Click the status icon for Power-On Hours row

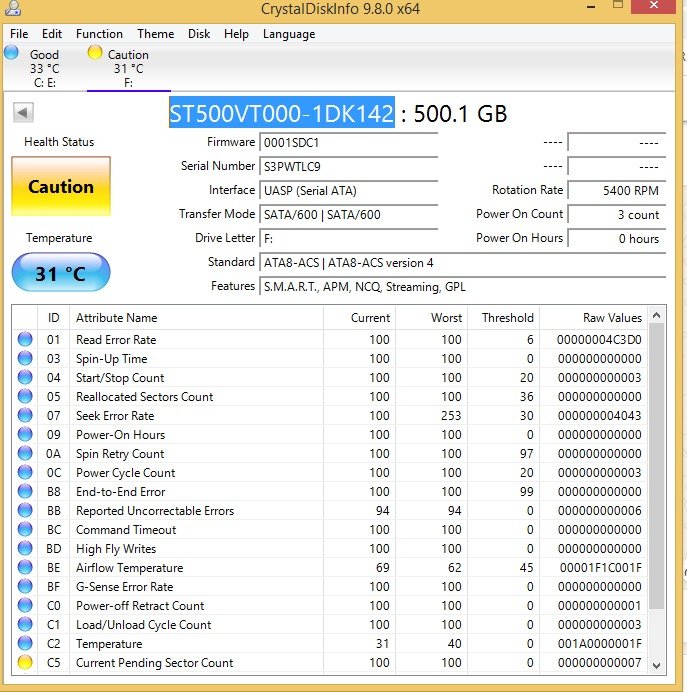click(x=25, y=434)
